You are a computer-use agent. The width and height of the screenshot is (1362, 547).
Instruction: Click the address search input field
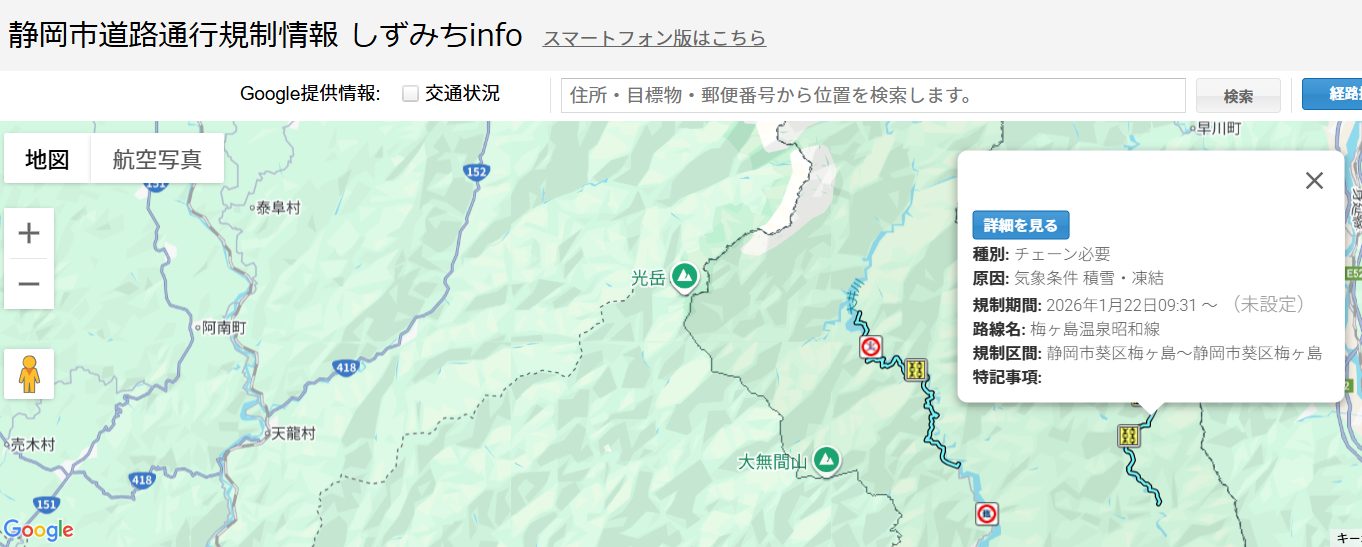(x=873, y=96)
